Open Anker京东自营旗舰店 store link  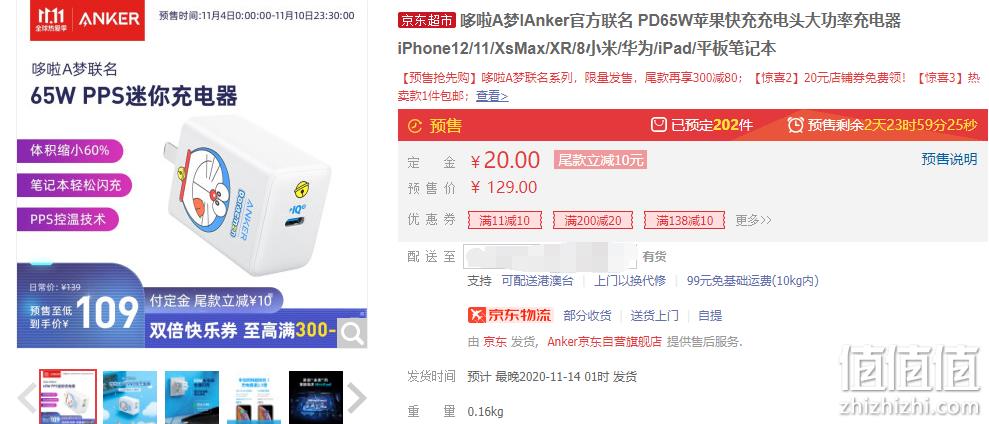tap(604, 342)
